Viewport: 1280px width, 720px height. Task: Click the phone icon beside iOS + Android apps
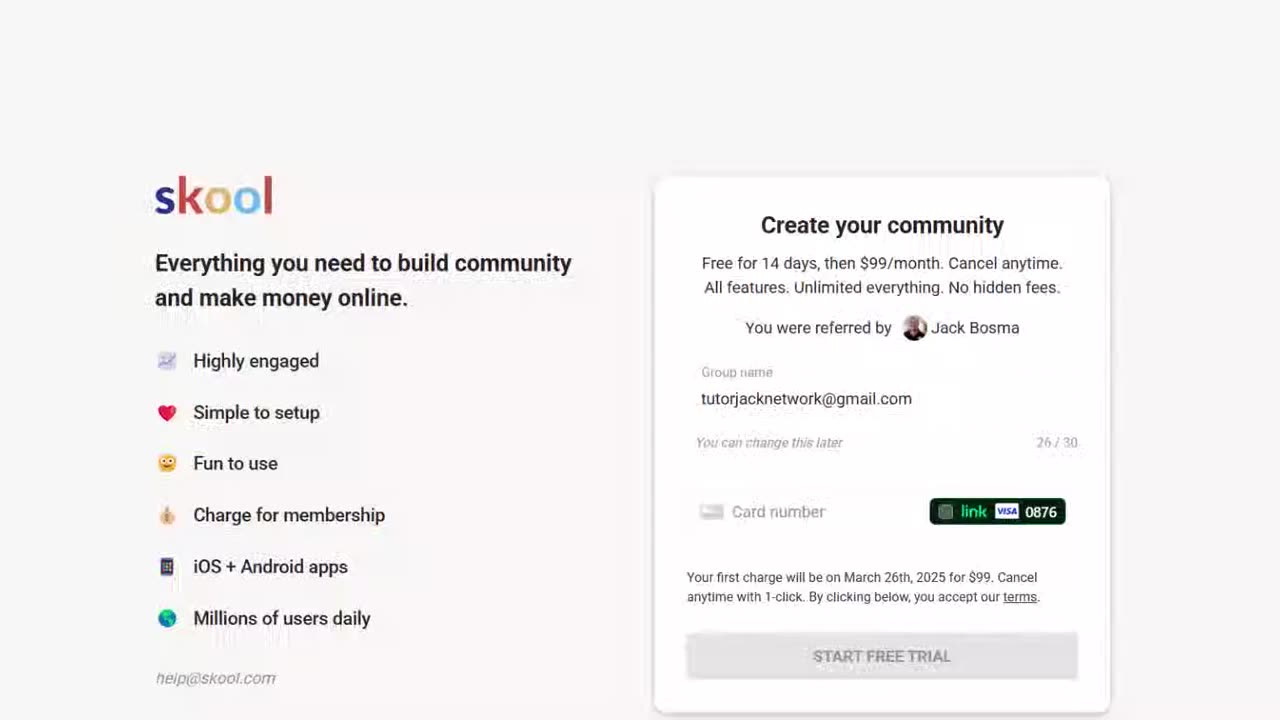167,566
